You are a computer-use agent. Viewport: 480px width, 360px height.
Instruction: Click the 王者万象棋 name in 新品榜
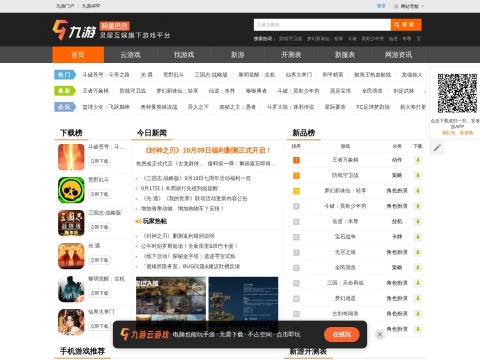pos(345,160)
